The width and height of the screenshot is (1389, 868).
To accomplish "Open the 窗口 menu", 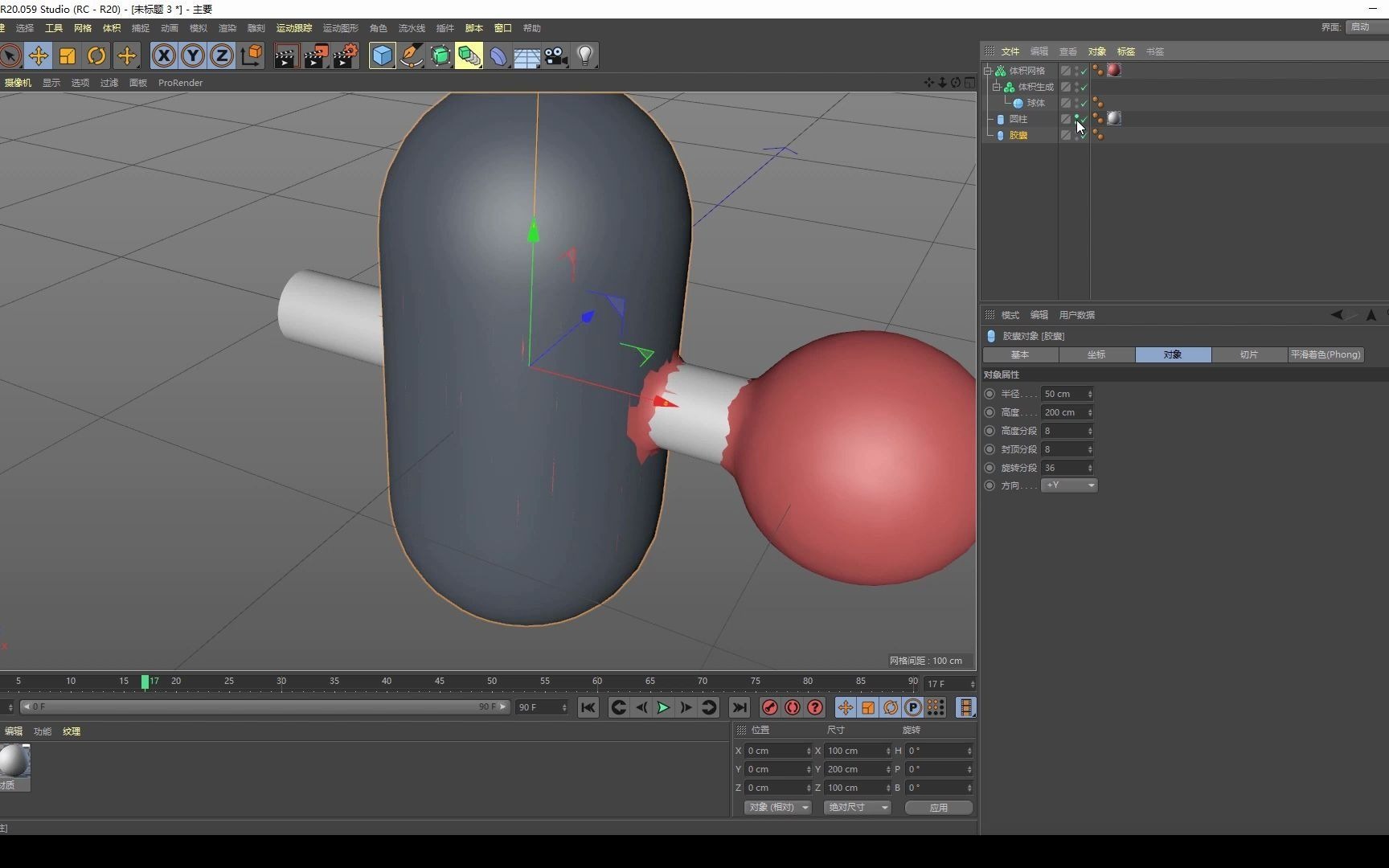I will [502, 28].
